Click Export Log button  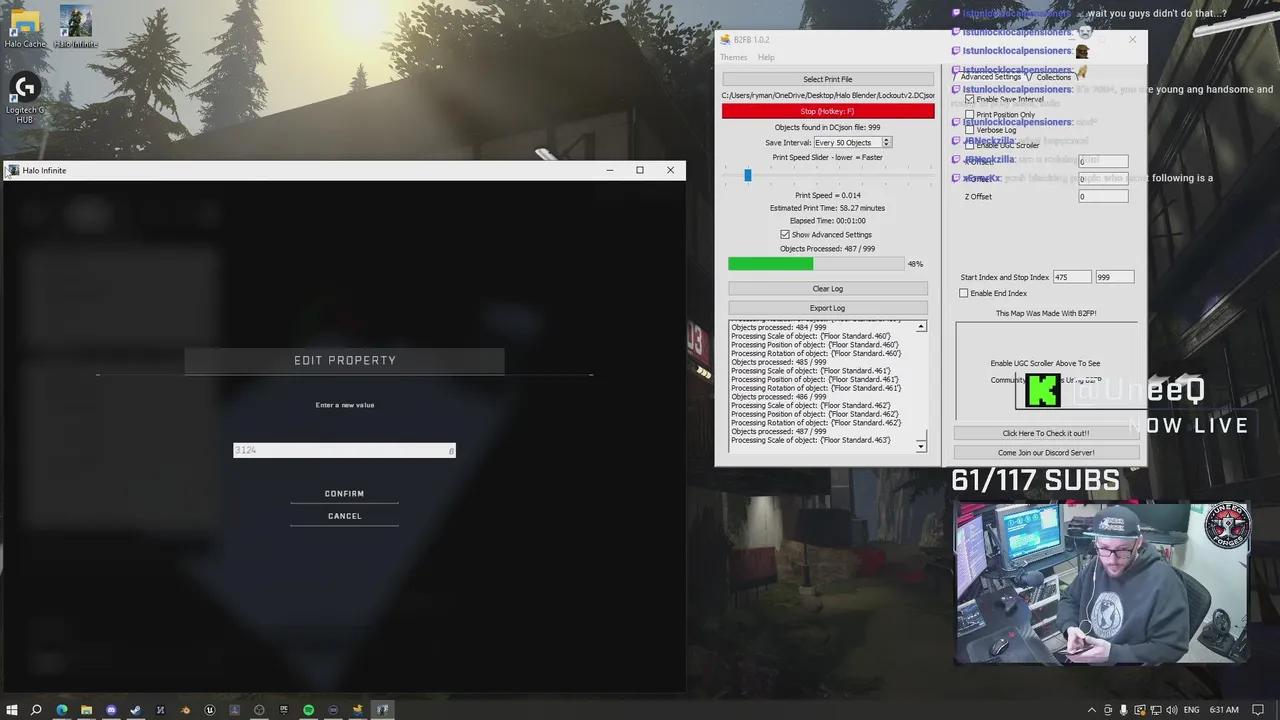point(828,308)
